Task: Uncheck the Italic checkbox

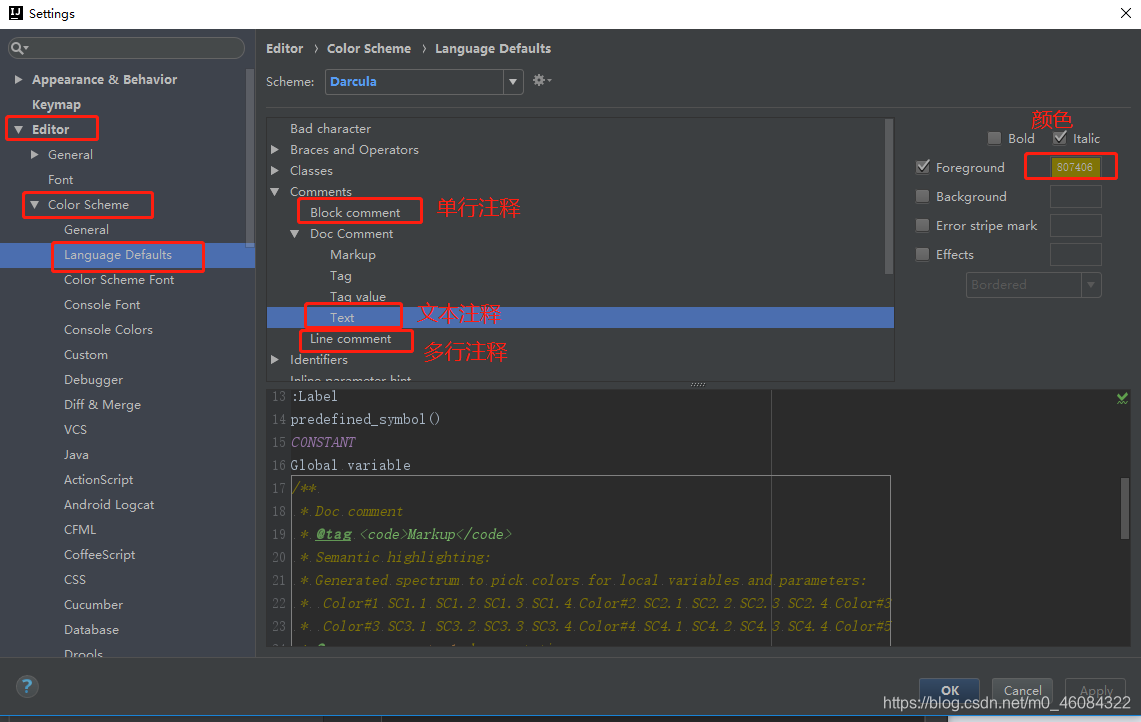Action: 1060,138
